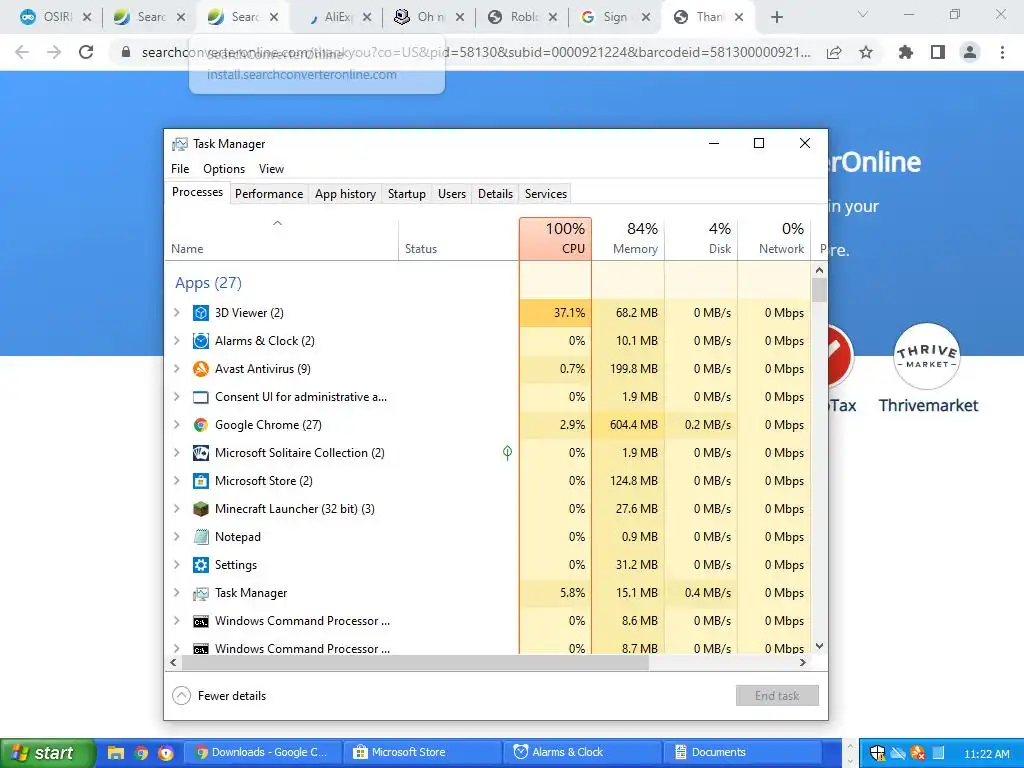Expand the Alarms & Clock process group

tap(176, 341)
